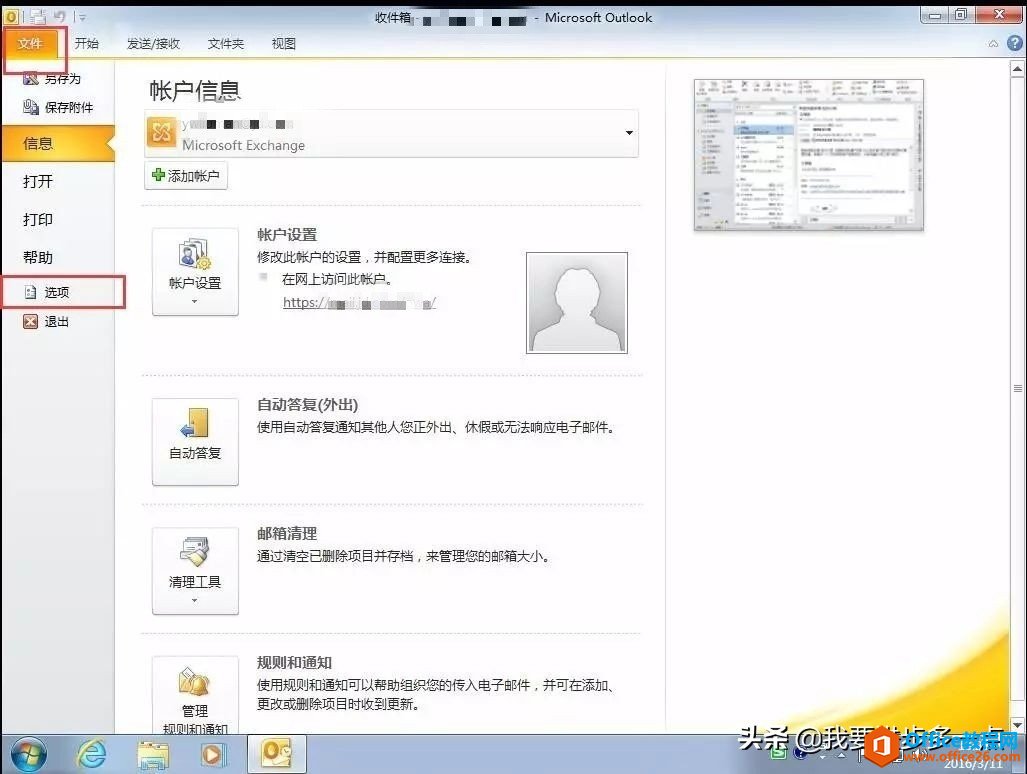
Task: Click 退出 to quit Outlook
Action: (56, 322)
